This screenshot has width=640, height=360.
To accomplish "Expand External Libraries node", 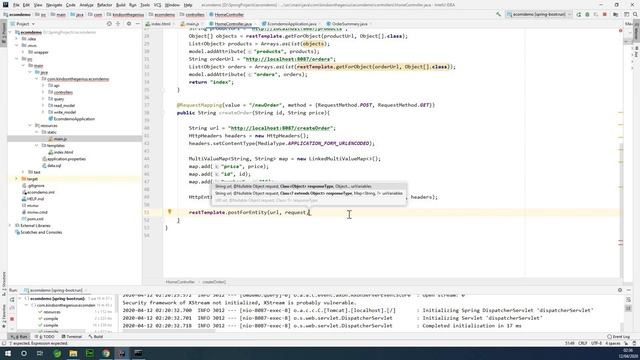I will click(11, 225).
